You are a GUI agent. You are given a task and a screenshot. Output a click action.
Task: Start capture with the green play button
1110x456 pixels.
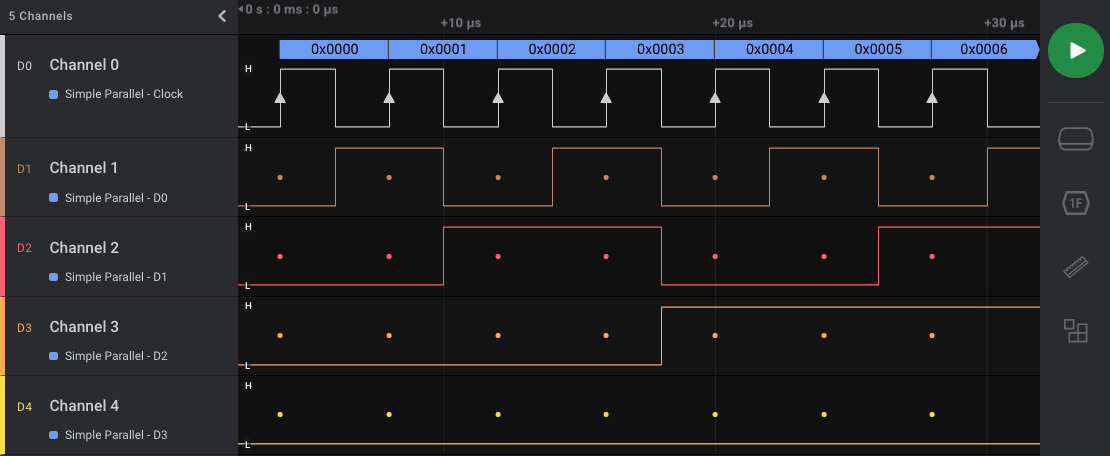tap(1075, 51)
